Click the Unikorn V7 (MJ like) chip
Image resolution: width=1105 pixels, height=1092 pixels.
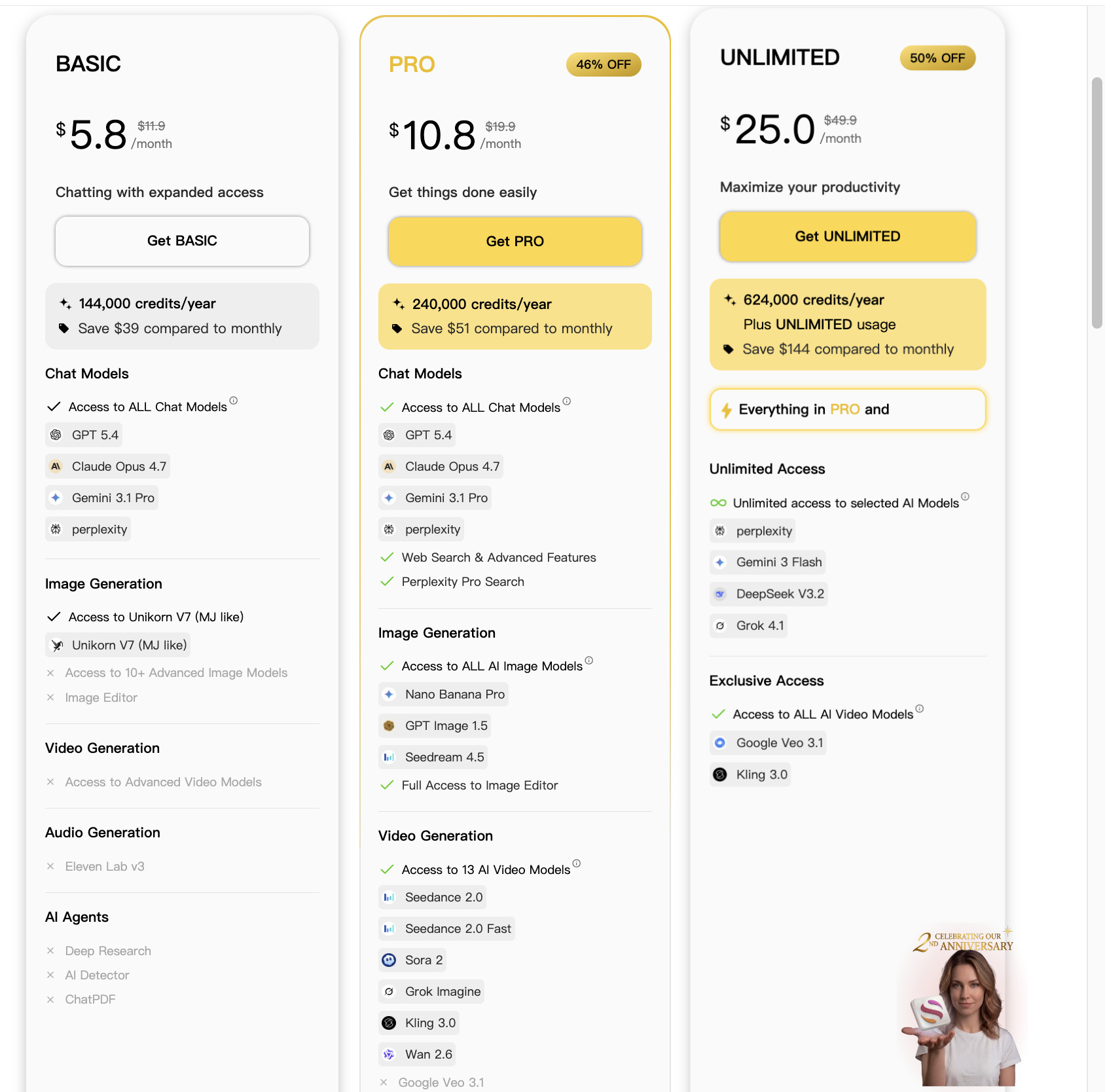(118, 646)
